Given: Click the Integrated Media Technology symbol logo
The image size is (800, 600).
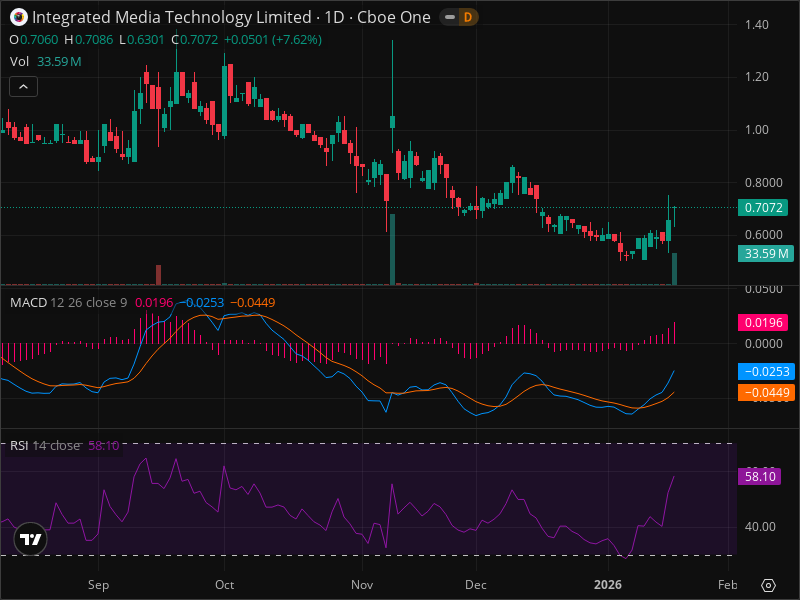Looking at the screenshot, I should [x=19, y=17].
